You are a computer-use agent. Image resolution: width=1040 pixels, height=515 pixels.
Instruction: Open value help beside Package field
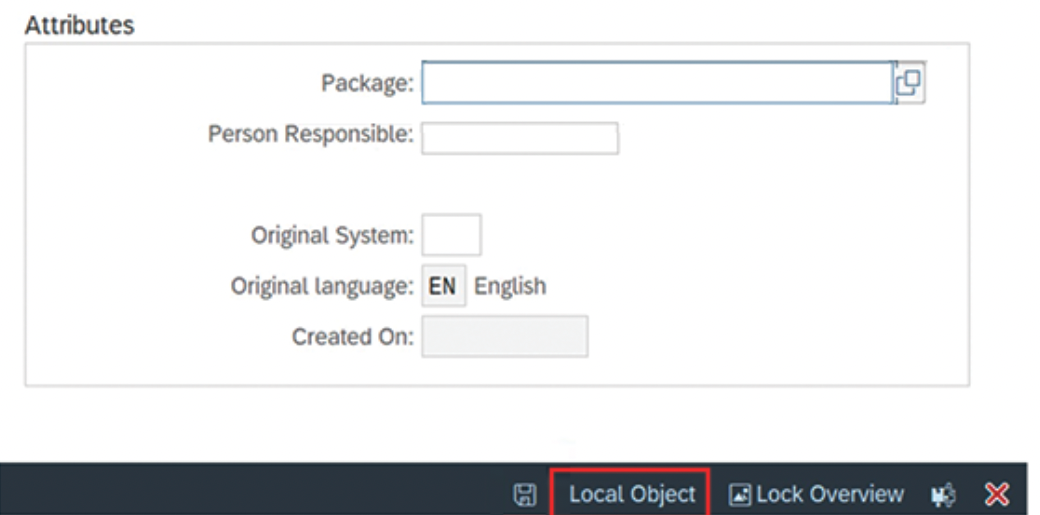point(908,84)
